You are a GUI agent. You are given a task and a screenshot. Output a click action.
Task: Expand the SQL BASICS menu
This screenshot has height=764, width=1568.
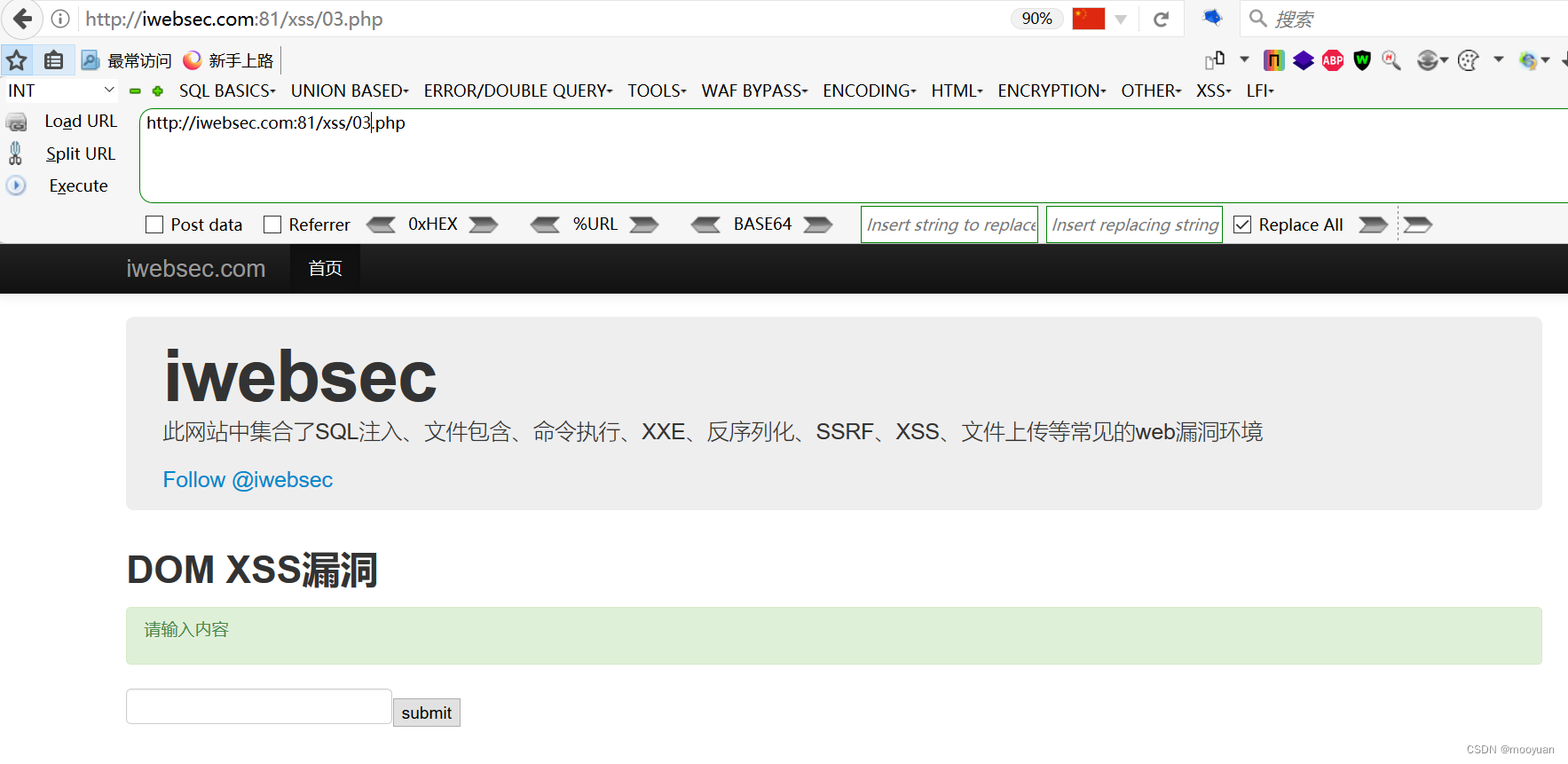[x=227, y=91]
